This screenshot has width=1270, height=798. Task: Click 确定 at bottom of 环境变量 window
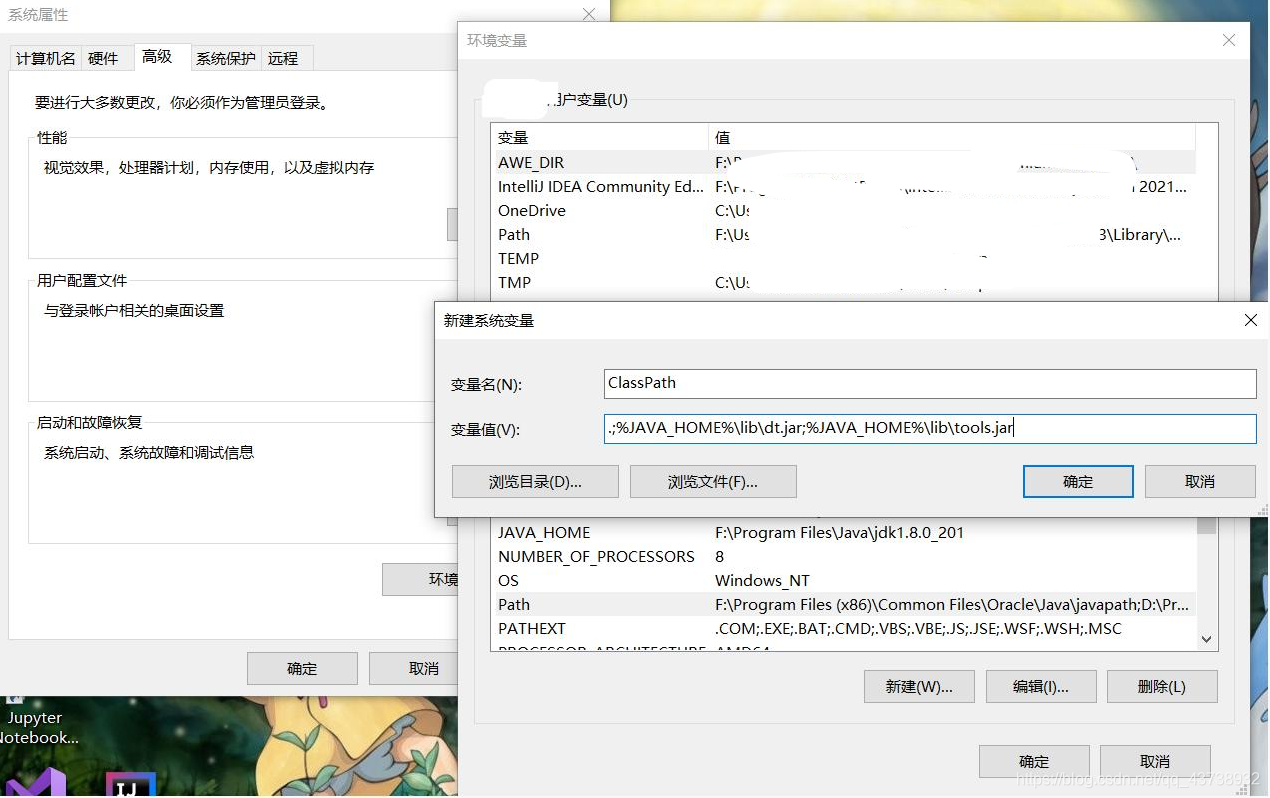click(x=1034, y=761)
